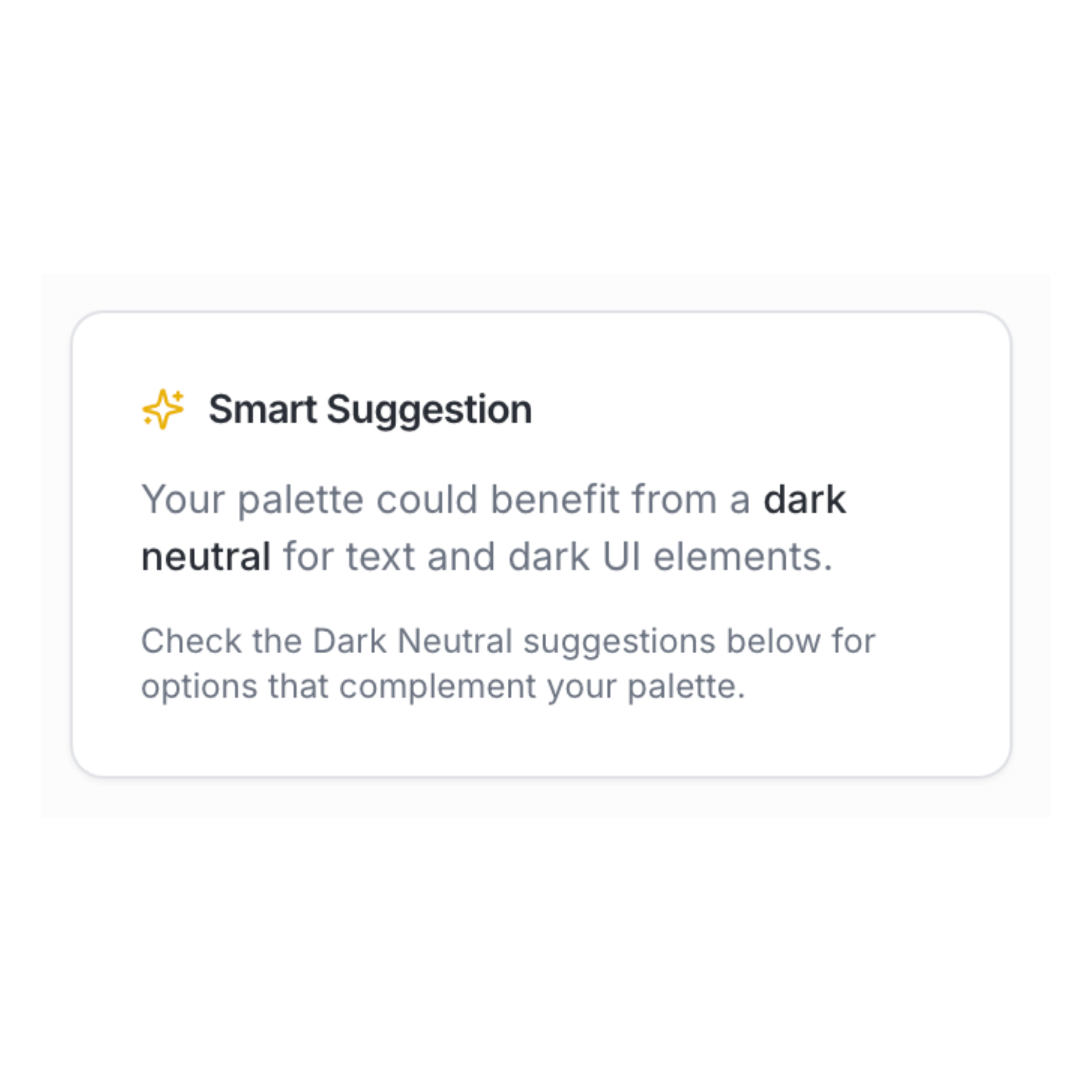Click the Smart Suggestion heading
This screenshot has width=1092, height=1092.
click(370, 409)
